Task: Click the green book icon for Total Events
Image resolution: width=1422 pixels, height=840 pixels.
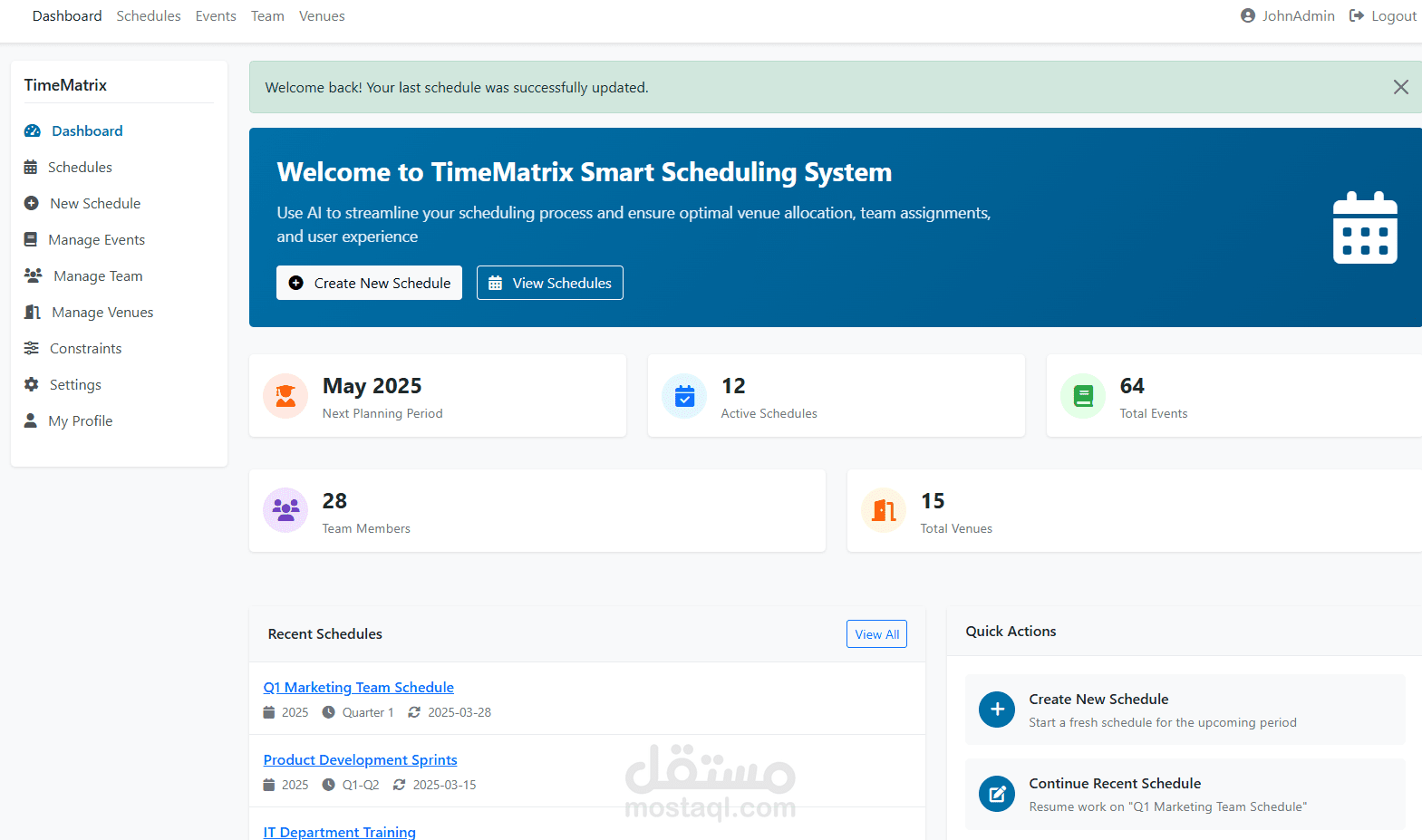Action: point(1083,396)
